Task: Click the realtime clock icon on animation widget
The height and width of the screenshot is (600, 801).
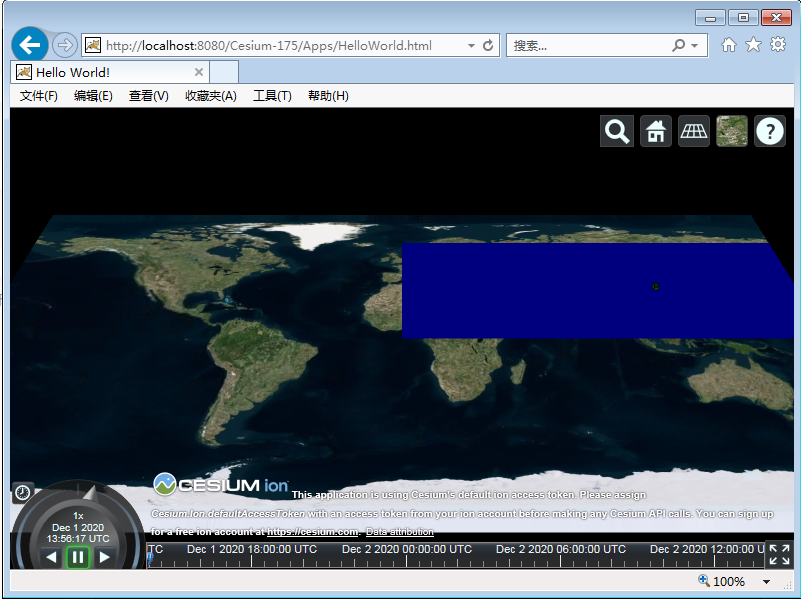Action: (x=21, y=491)
